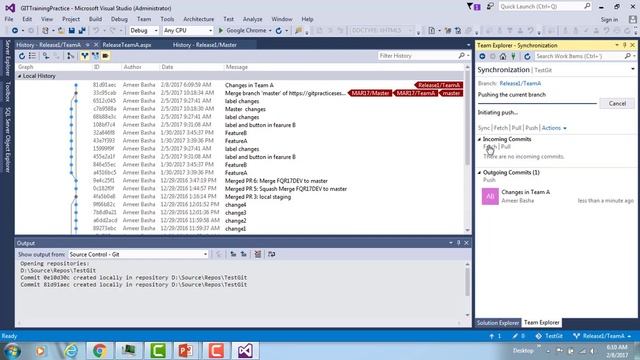Click Manage Connections plug icon
Screen dimensions: 640x360
[x=513, y=56]
